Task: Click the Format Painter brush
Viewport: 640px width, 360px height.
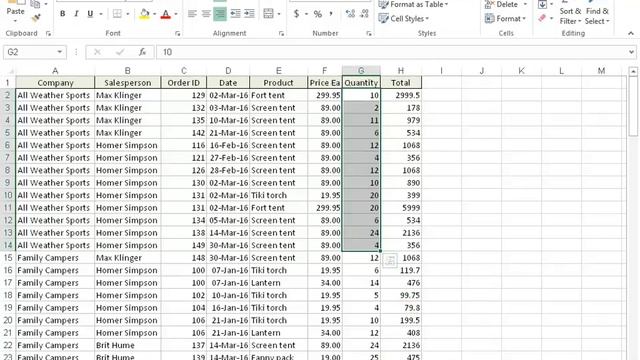Action: [x=36, y=18]
